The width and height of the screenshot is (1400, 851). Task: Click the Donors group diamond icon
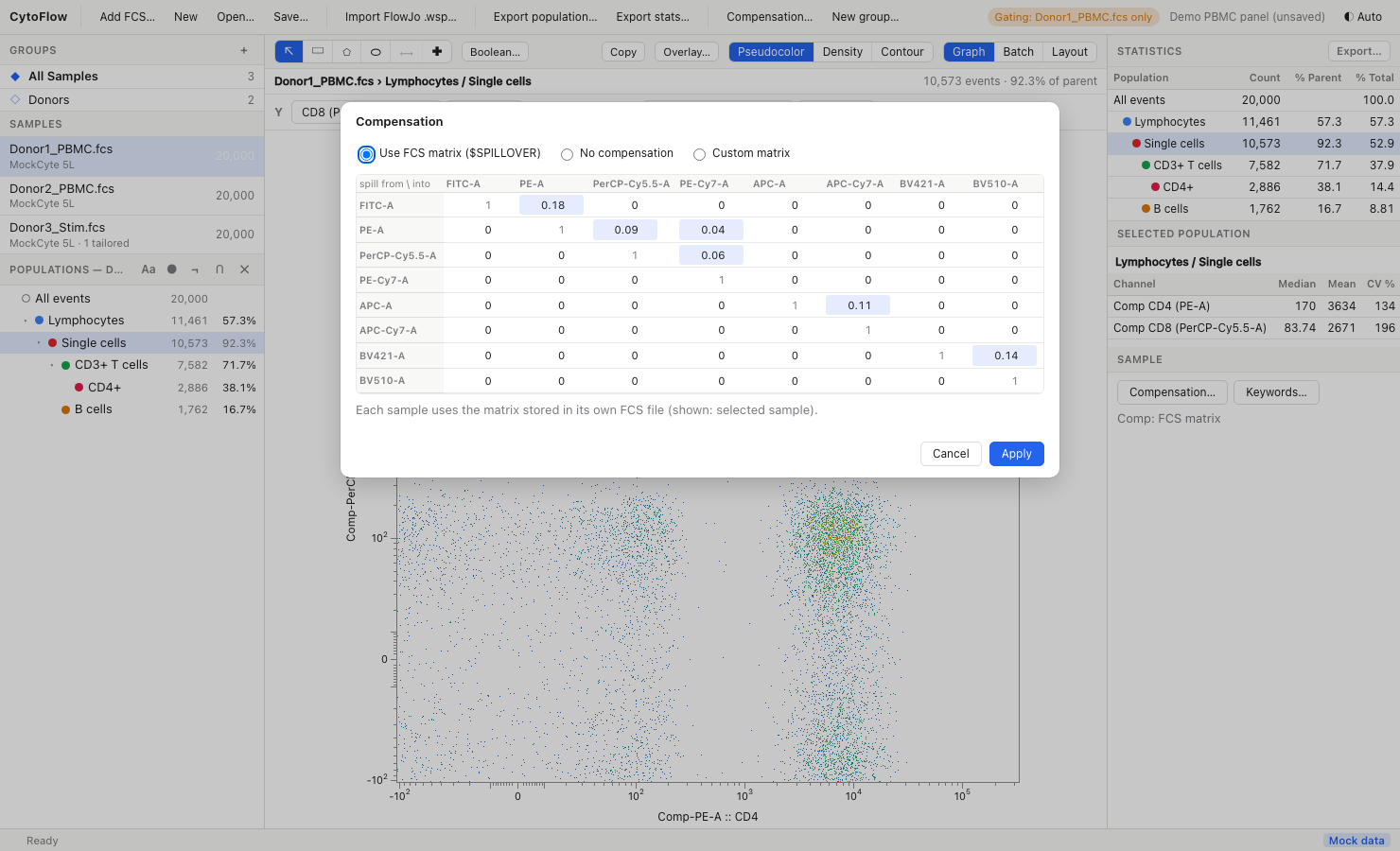click(x=15, y=99)
